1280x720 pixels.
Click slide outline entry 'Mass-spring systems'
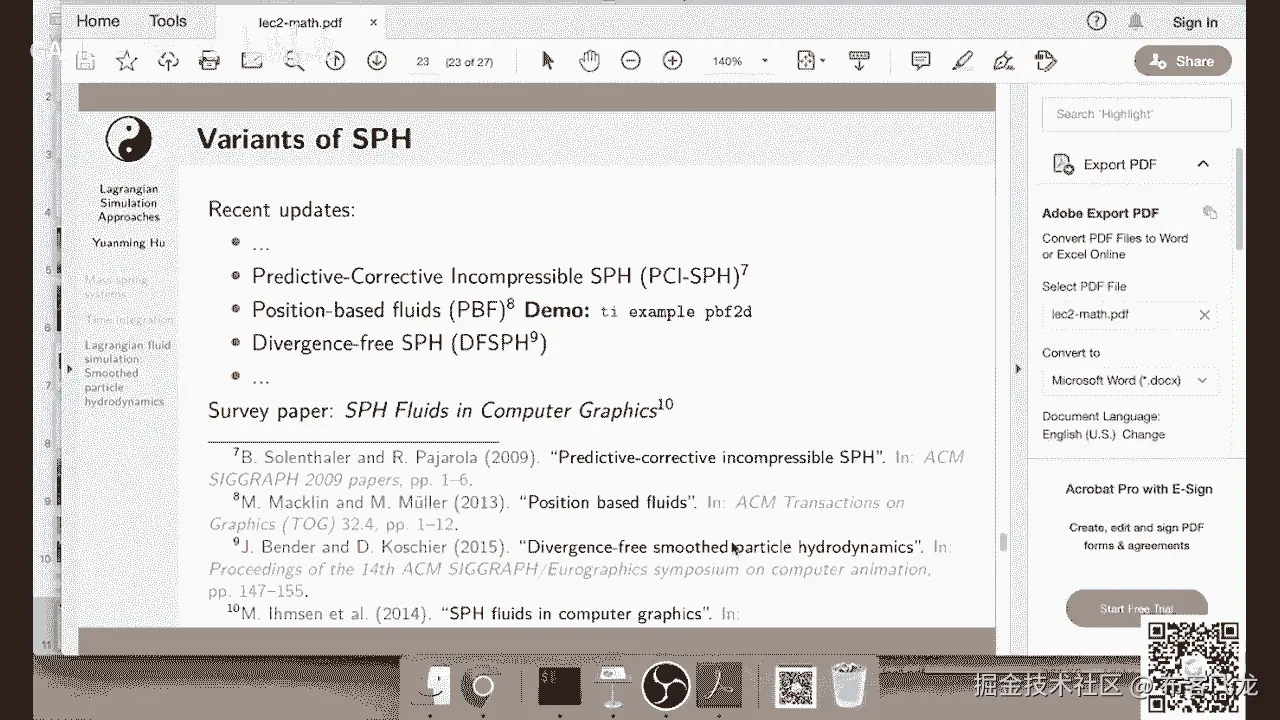(x=116, y=287)
